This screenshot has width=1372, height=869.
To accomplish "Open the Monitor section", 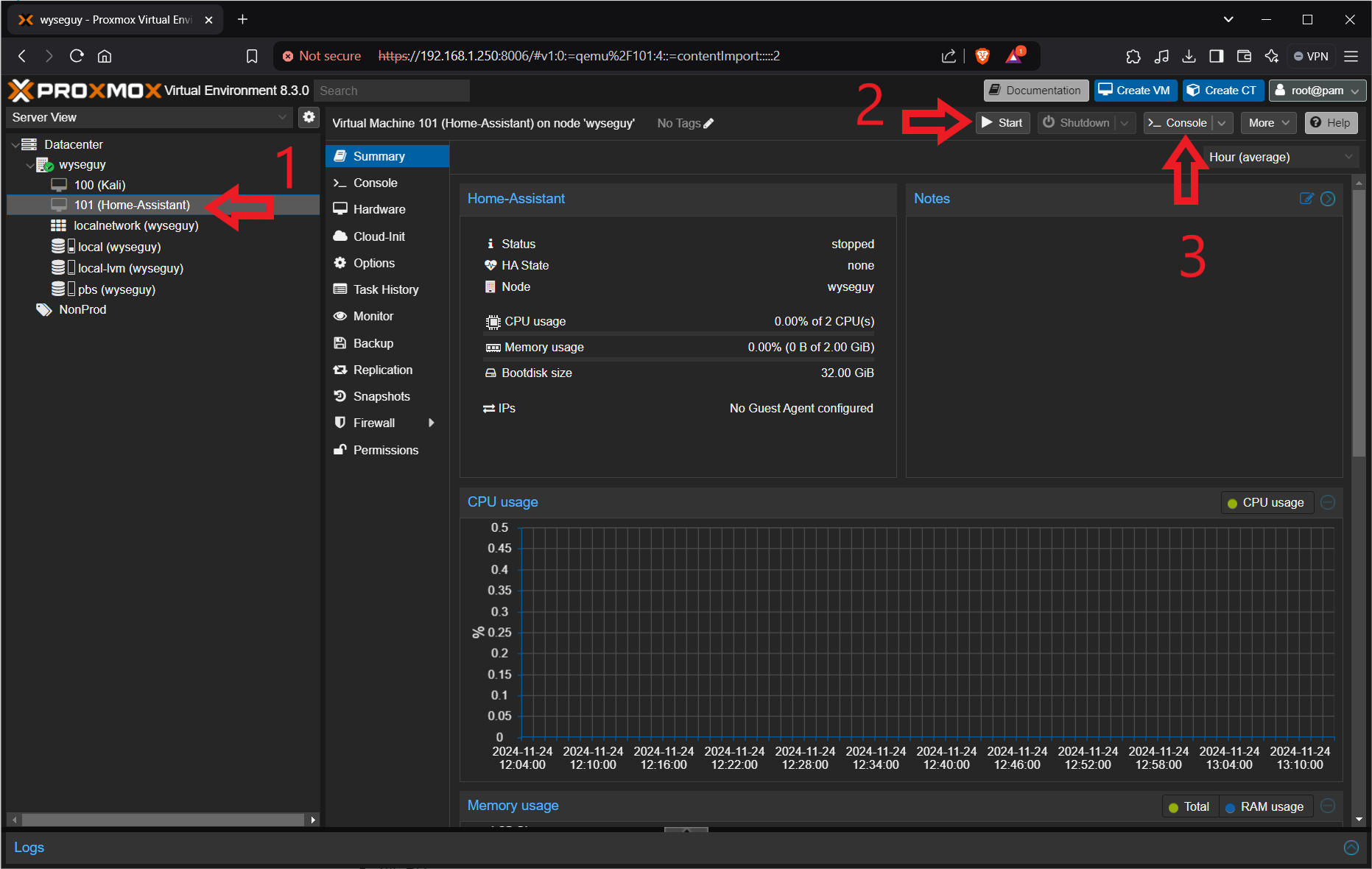I will tap(387, 316).
